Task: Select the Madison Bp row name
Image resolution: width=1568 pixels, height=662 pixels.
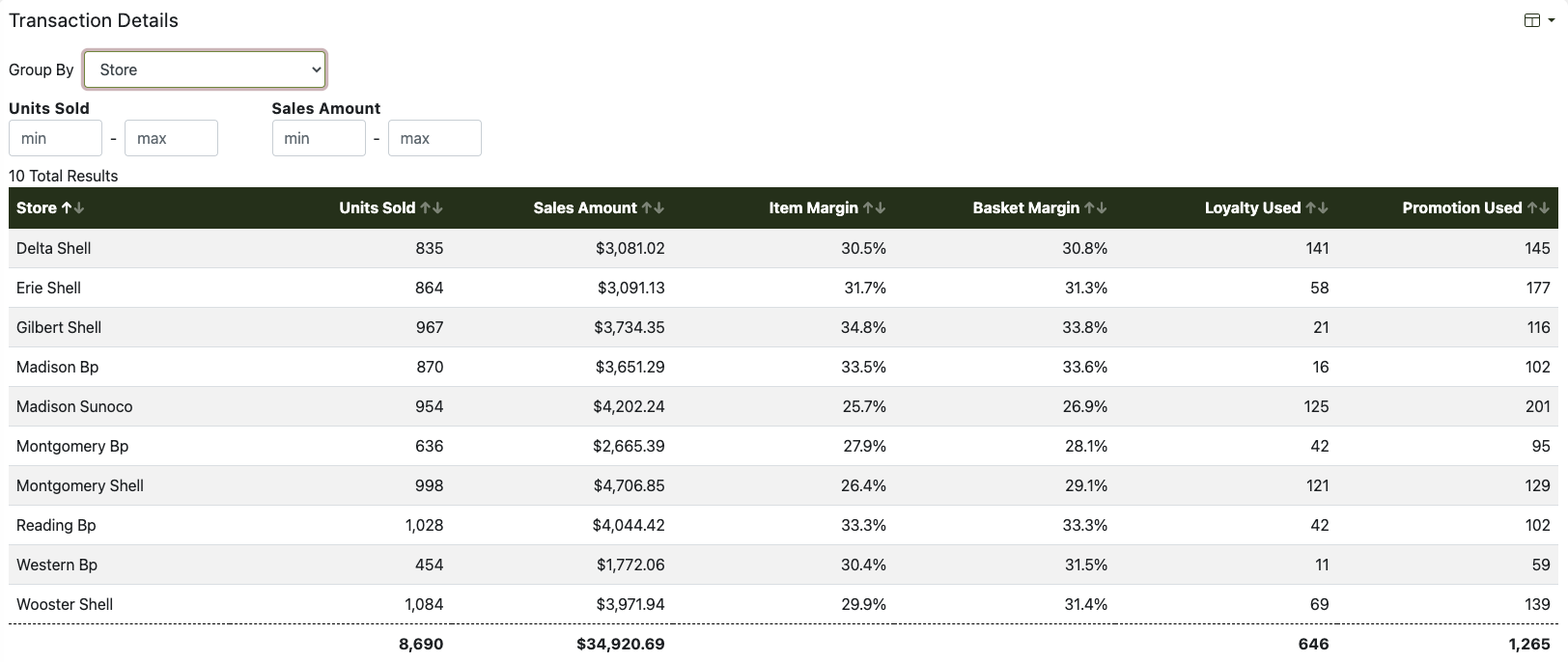Action: click(x=57, y=367)
